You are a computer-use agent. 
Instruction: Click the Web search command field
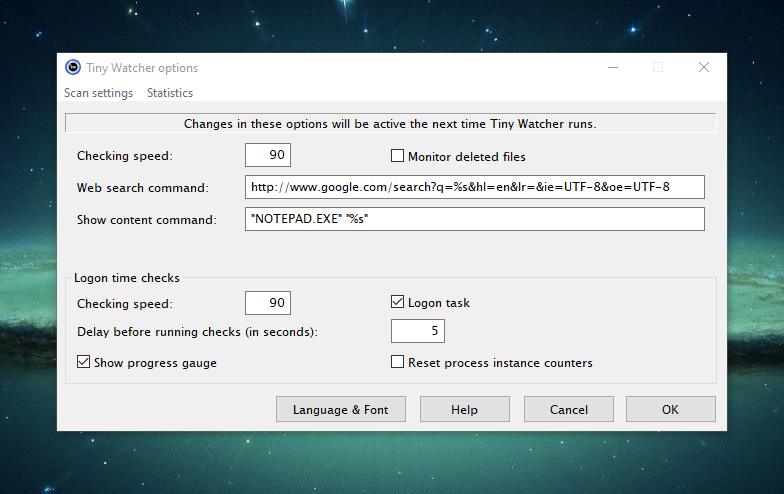coord(474,187)
